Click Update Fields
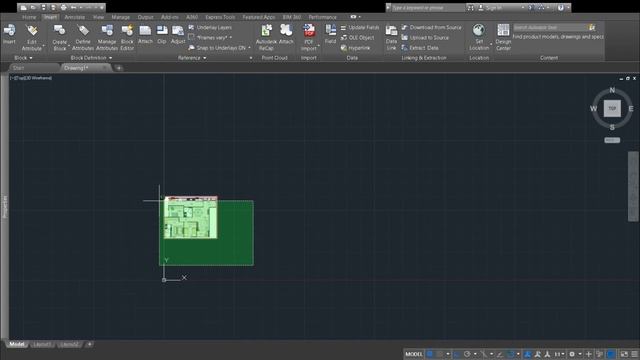Viewport: 640px width, 360px height. point(360,27)
